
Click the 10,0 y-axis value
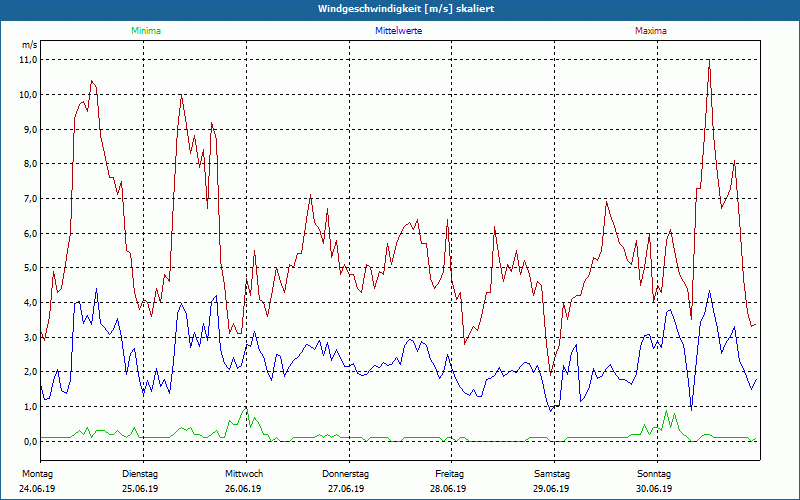(29, 94)
